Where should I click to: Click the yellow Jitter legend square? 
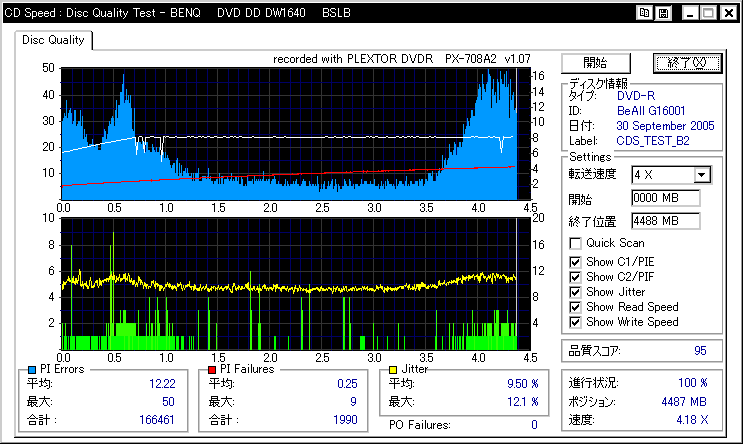pyautogui.click(x=393, y=370)
